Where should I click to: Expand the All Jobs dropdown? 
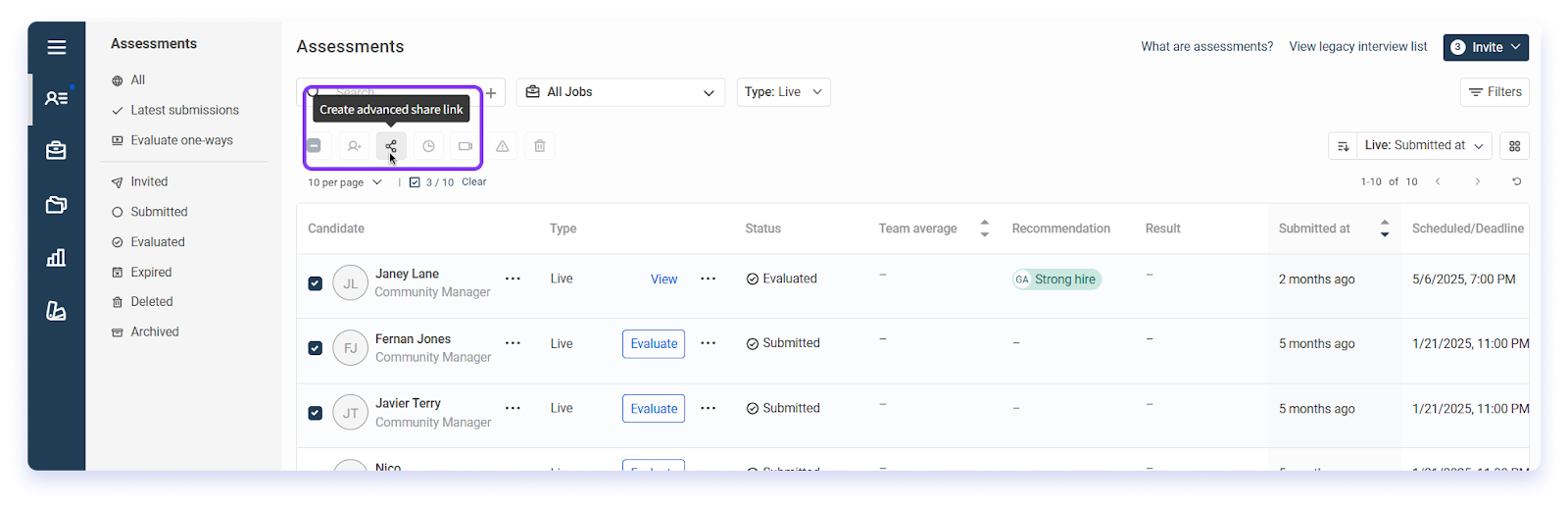620,92
